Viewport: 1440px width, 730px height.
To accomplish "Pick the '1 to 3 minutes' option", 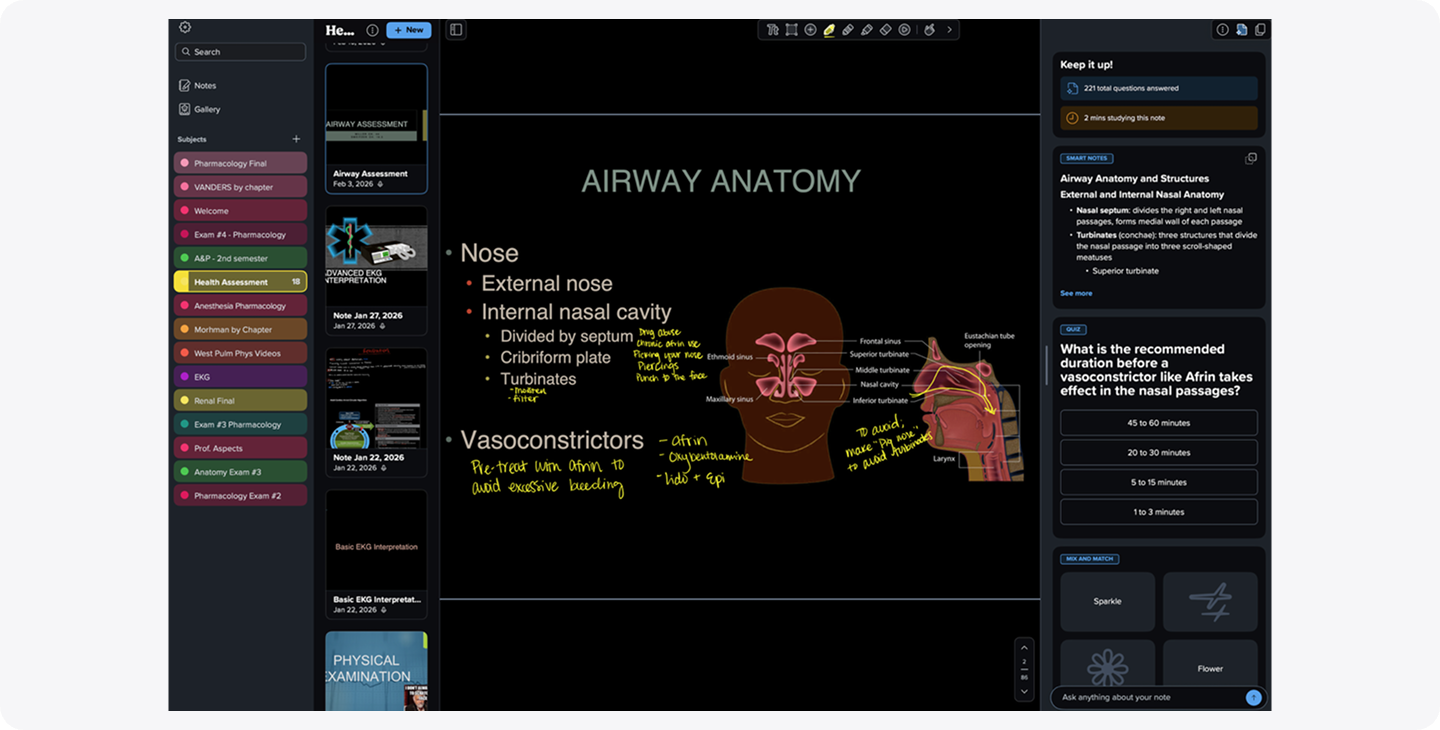I will pos(1158,511).
